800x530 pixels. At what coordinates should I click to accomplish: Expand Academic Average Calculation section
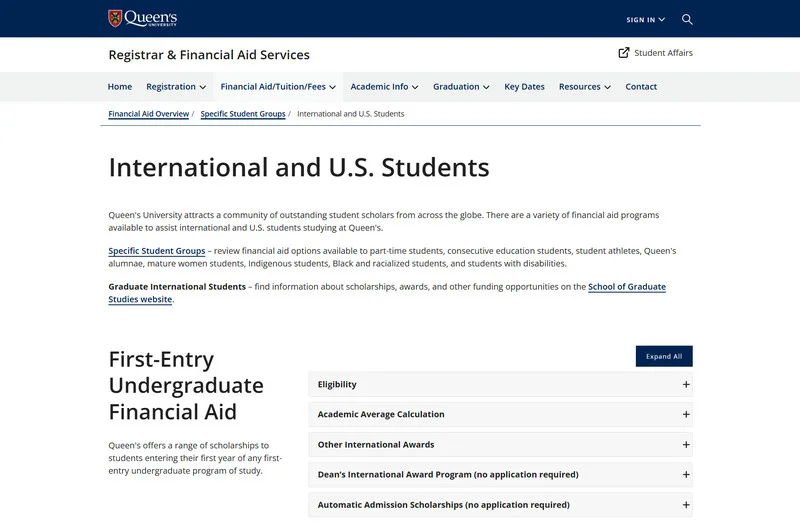click(500, 414)
